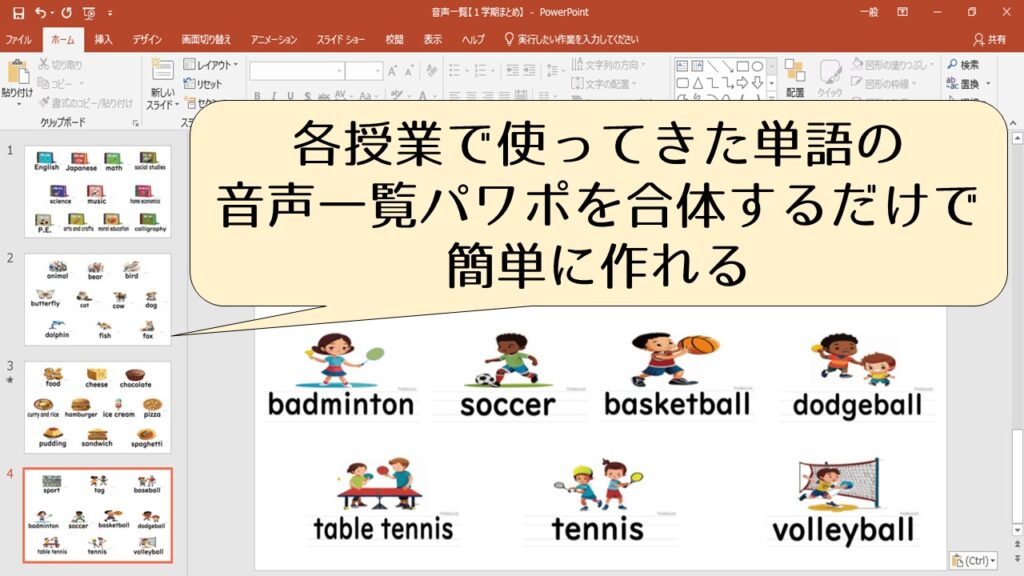The image size is (1024, 576).
Task: Open the Arrange (配置) tool
Action: click(794, 77)
